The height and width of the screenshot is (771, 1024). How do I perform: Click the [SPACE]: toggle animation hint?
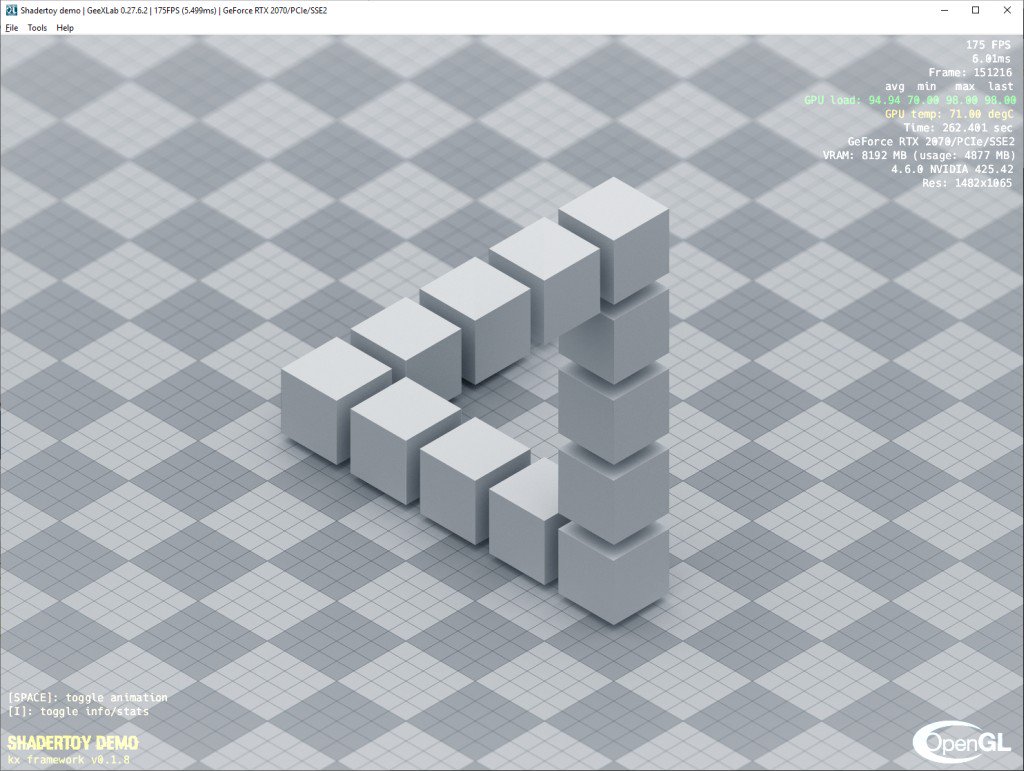click(x=88, y=697)
